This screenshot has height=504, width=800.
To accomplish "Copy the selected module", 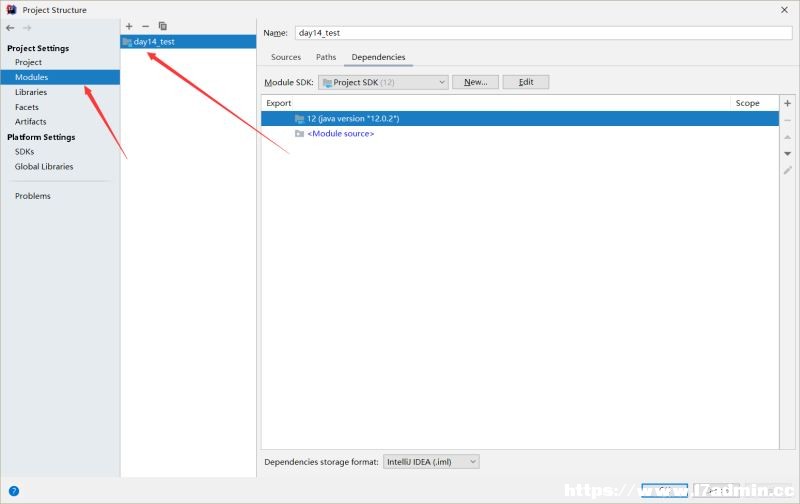I will click(x=163, y=26).
